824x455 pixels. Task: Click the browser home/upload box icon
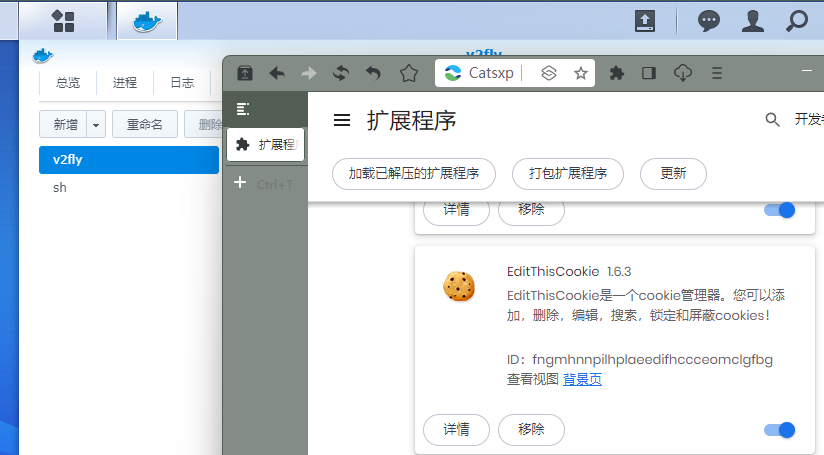(x=245, y=73)
